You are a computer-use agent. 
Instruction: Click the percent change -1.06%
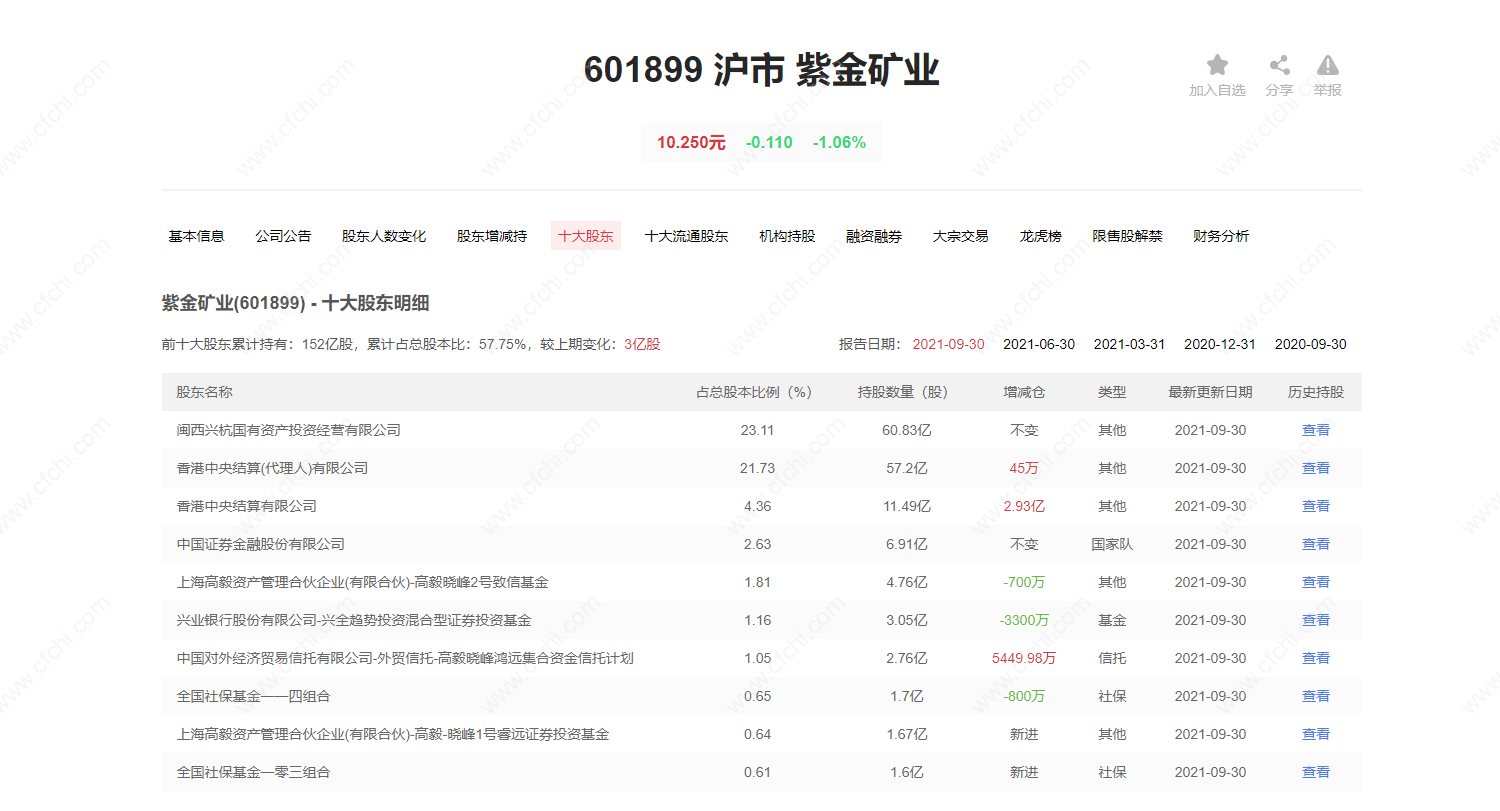click(839, 143)
